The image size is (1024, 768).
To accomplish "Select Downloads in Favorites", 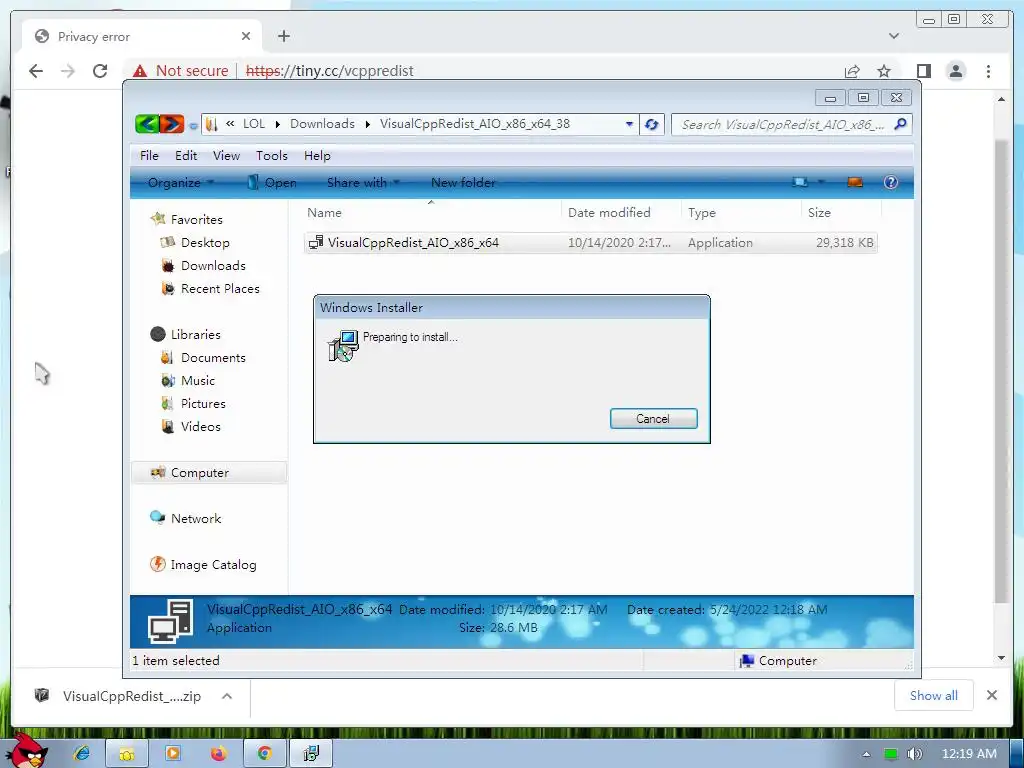I will click(213, 266).
